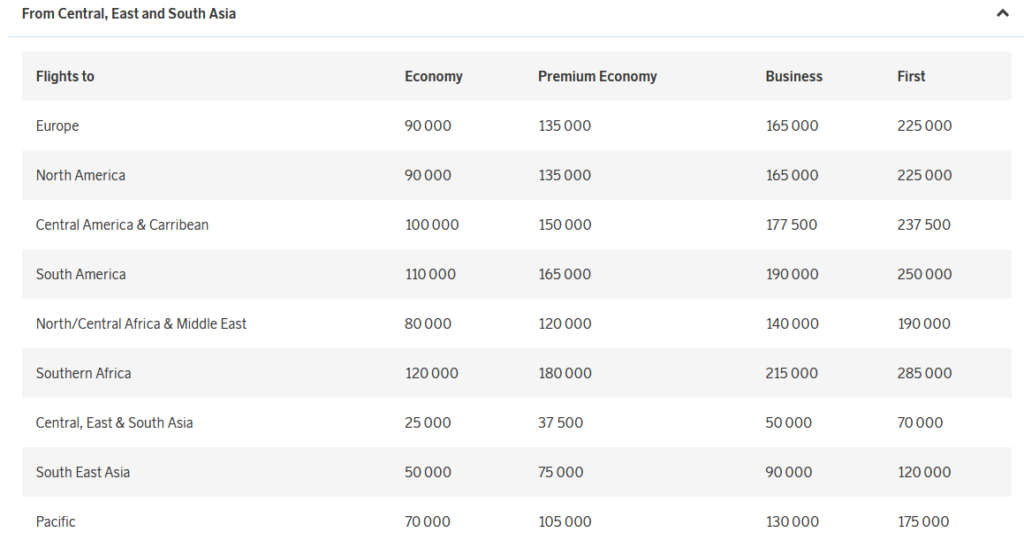Viewport: 1024px width, 540px height.
Task: Click the South East Asia row label
Action: (83, 472)
